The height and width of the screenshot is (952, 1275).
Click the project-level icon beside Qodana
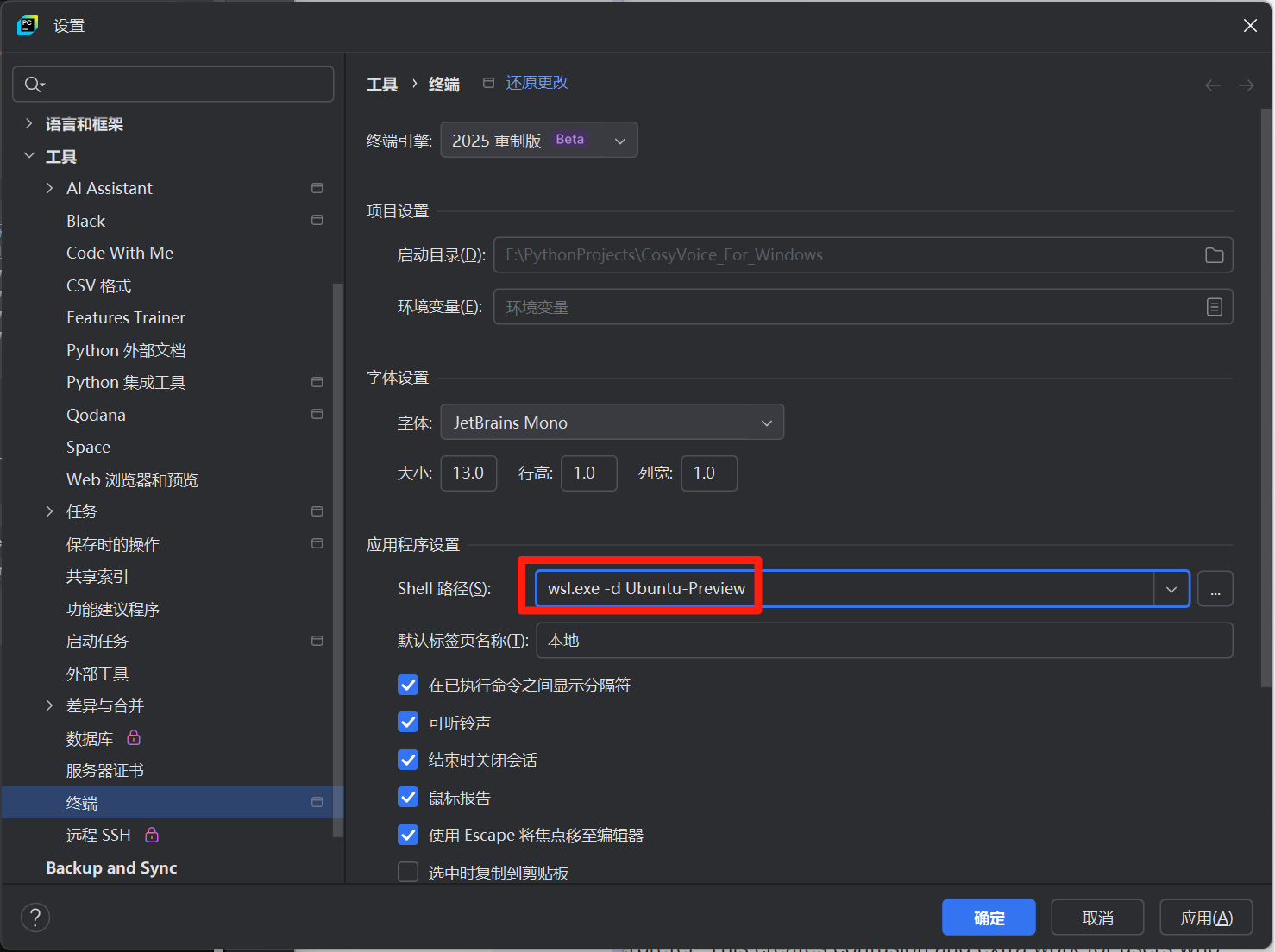click(x=317, y=415)
